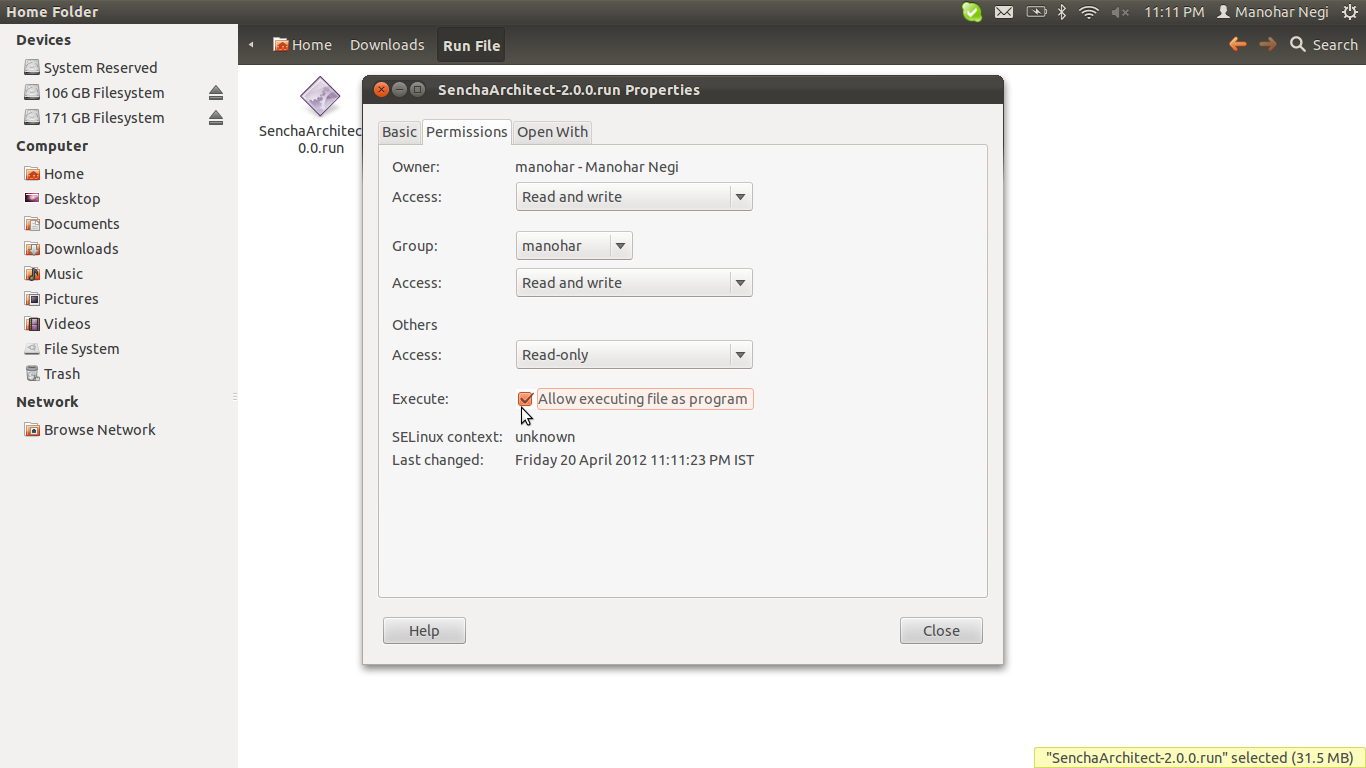Open the Others access dropdown showing Read-only
Image resolution: width=1366 pixels, height=768 pixels.
click(x=634, y=355)
